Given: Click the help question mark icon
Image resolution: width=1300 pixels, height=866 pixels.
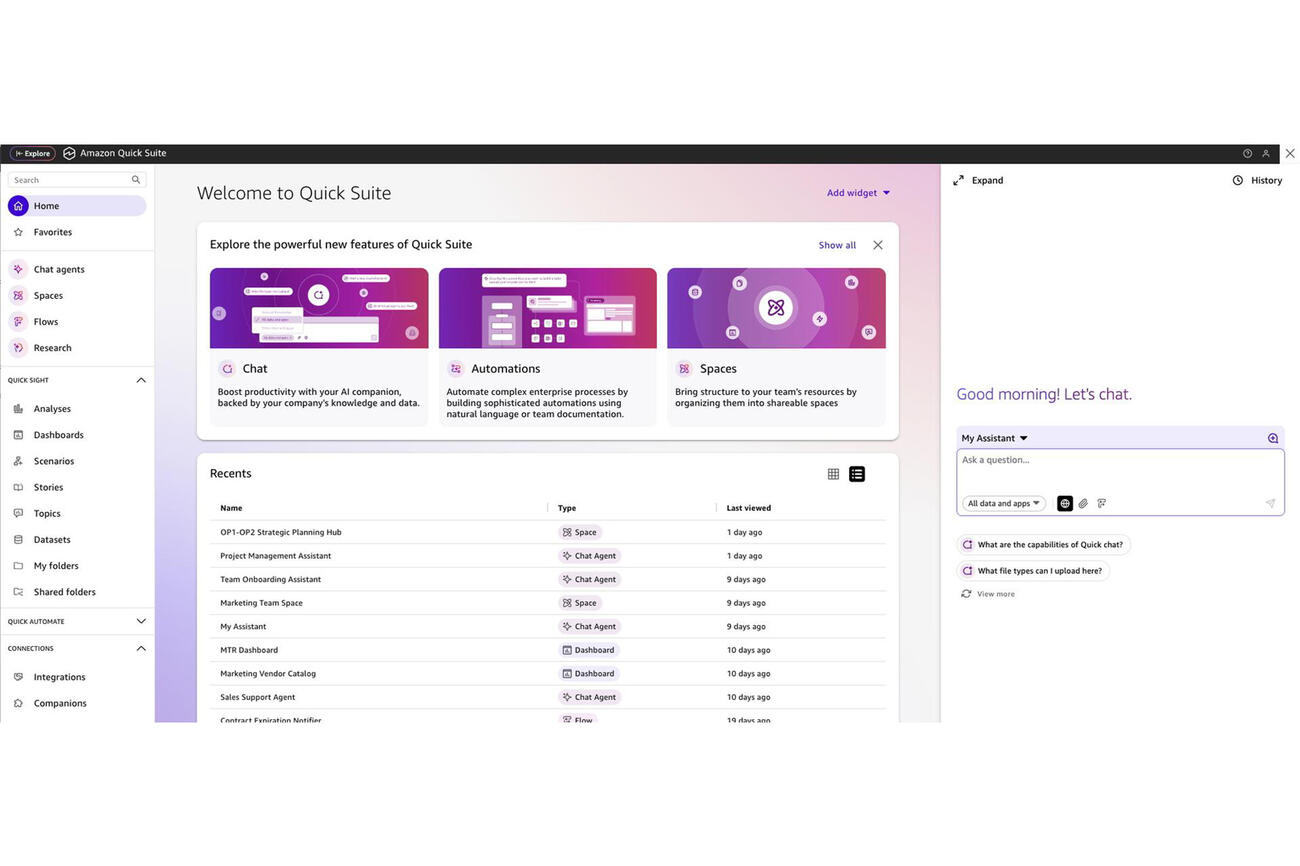Looking at the screenshot, I should pos(1247,154).
